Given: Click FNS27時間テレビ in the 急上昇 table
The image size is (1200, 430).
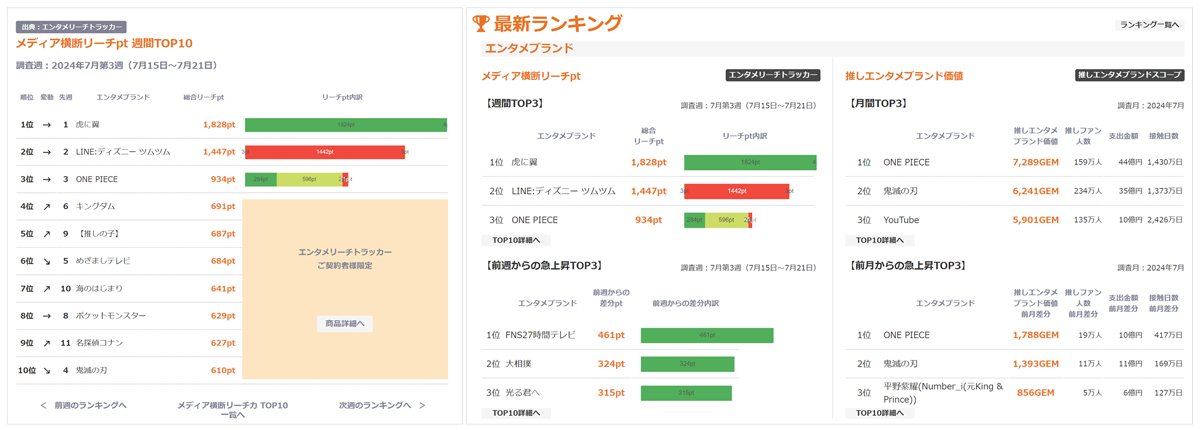Looking at the screenshot, I should 540,336.
